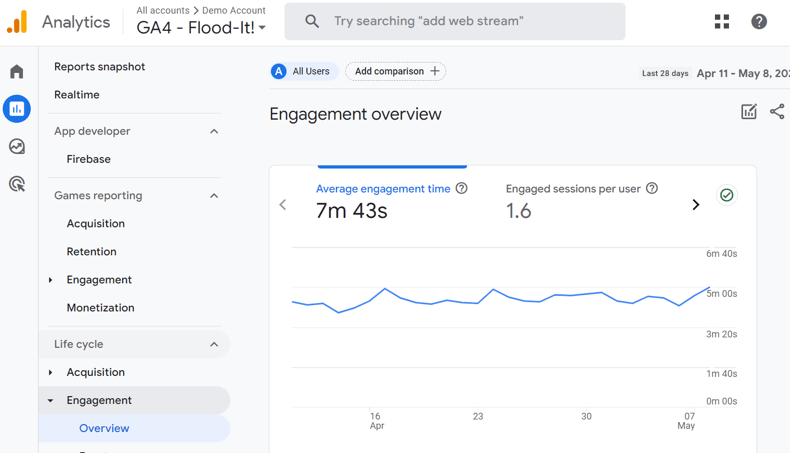790x453 pixels.
Task: Collapse the Life cycle section
Action: pos(214,344)
